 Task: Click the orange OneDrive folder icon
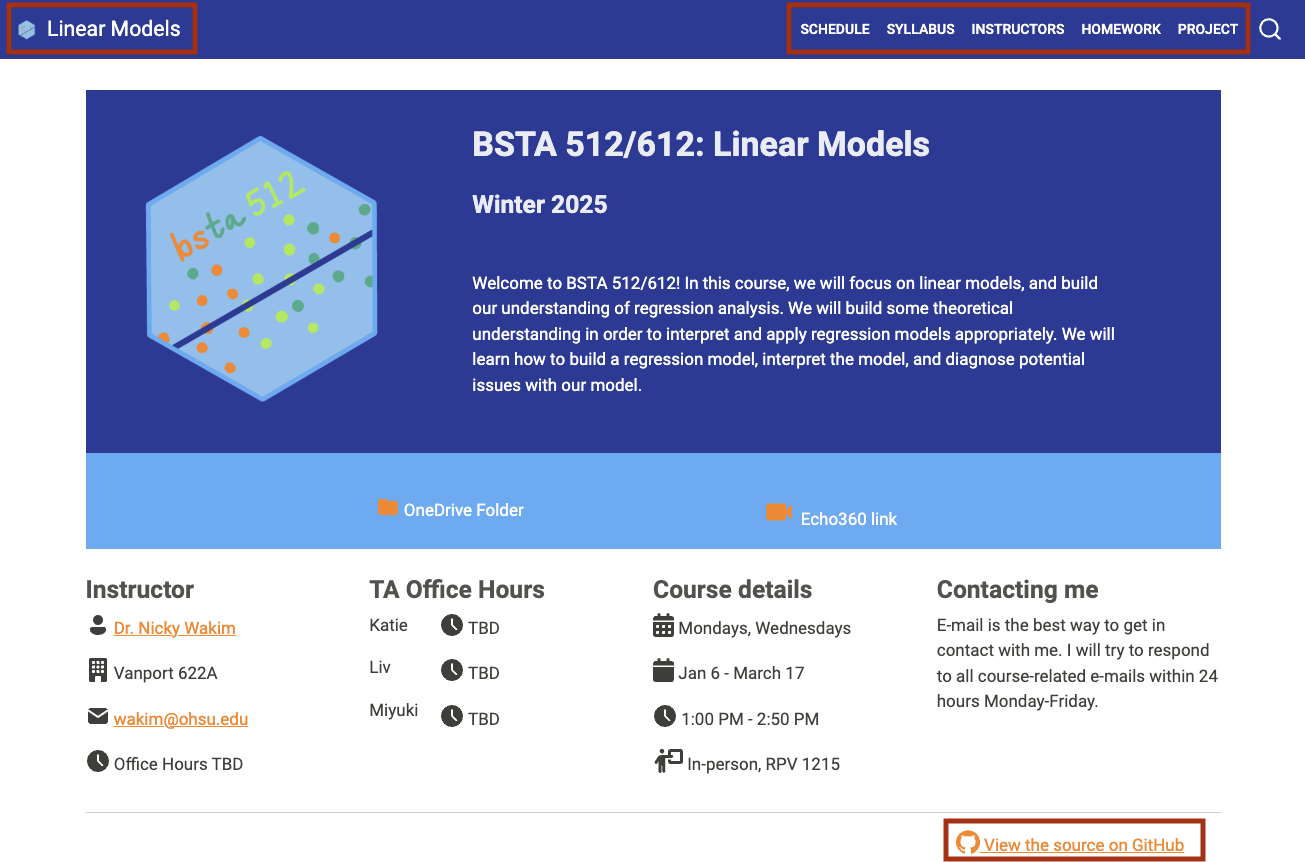click(387, 508)
